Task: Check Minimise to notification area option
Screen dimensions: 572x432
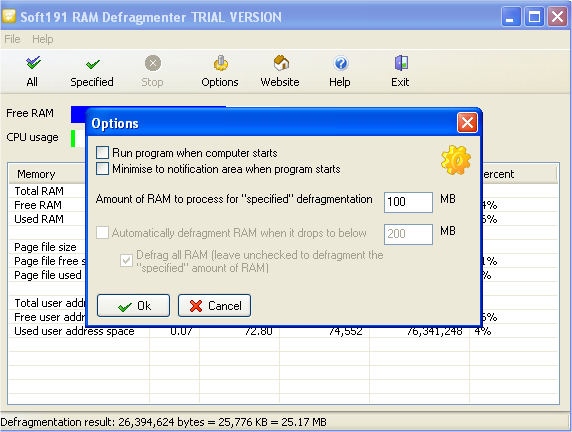Action: 102,169
